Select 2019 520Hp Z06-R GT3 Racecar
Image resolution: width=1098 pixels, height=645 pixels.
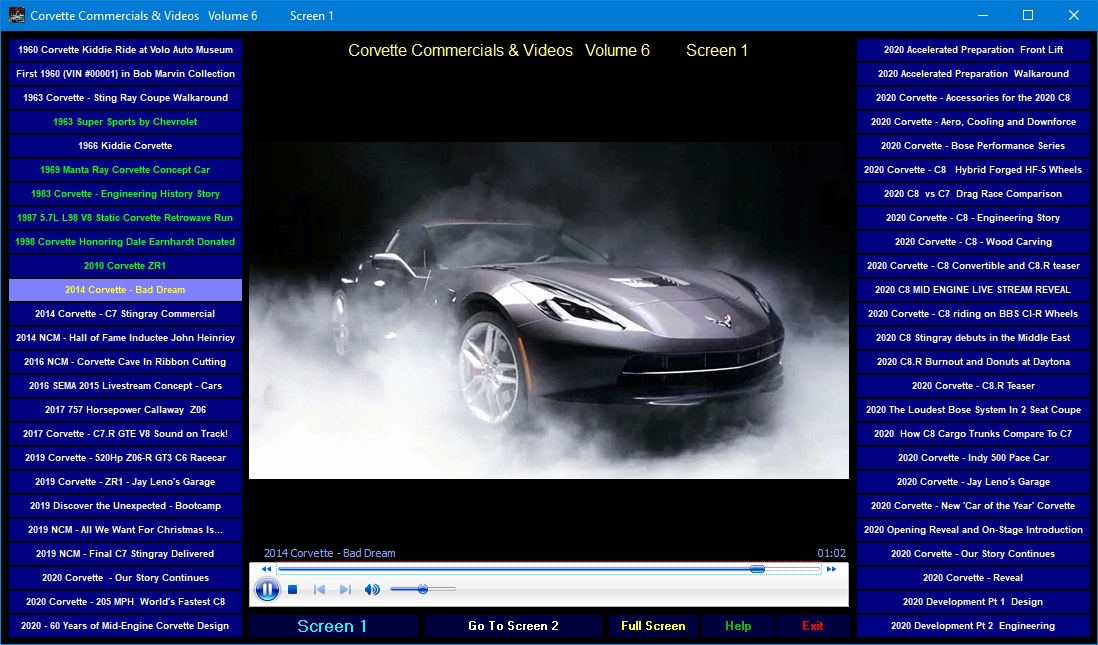(125, 457)
